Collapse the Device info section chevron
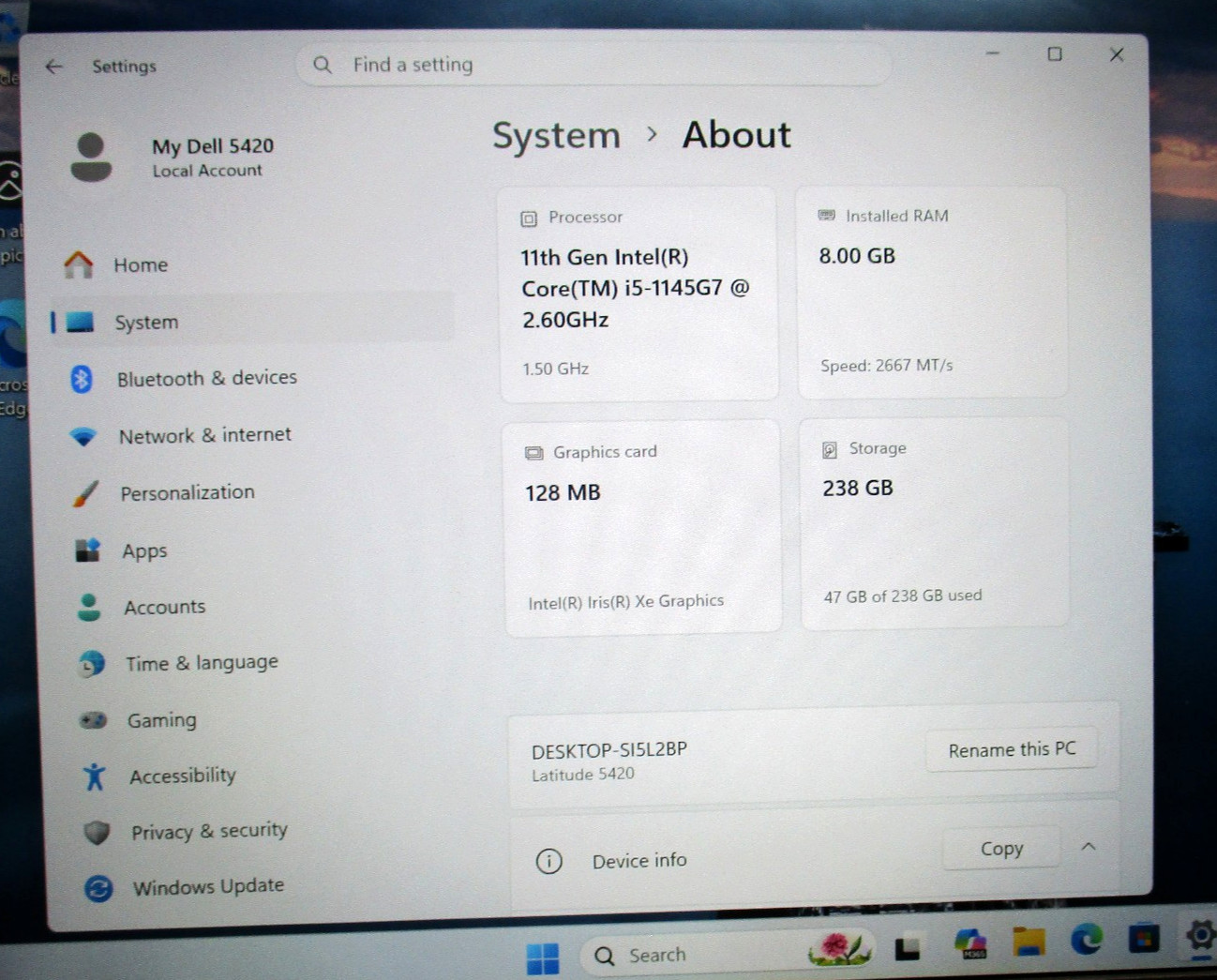Viewport: 1217px width, 980px height. [x=1089, y=847]
